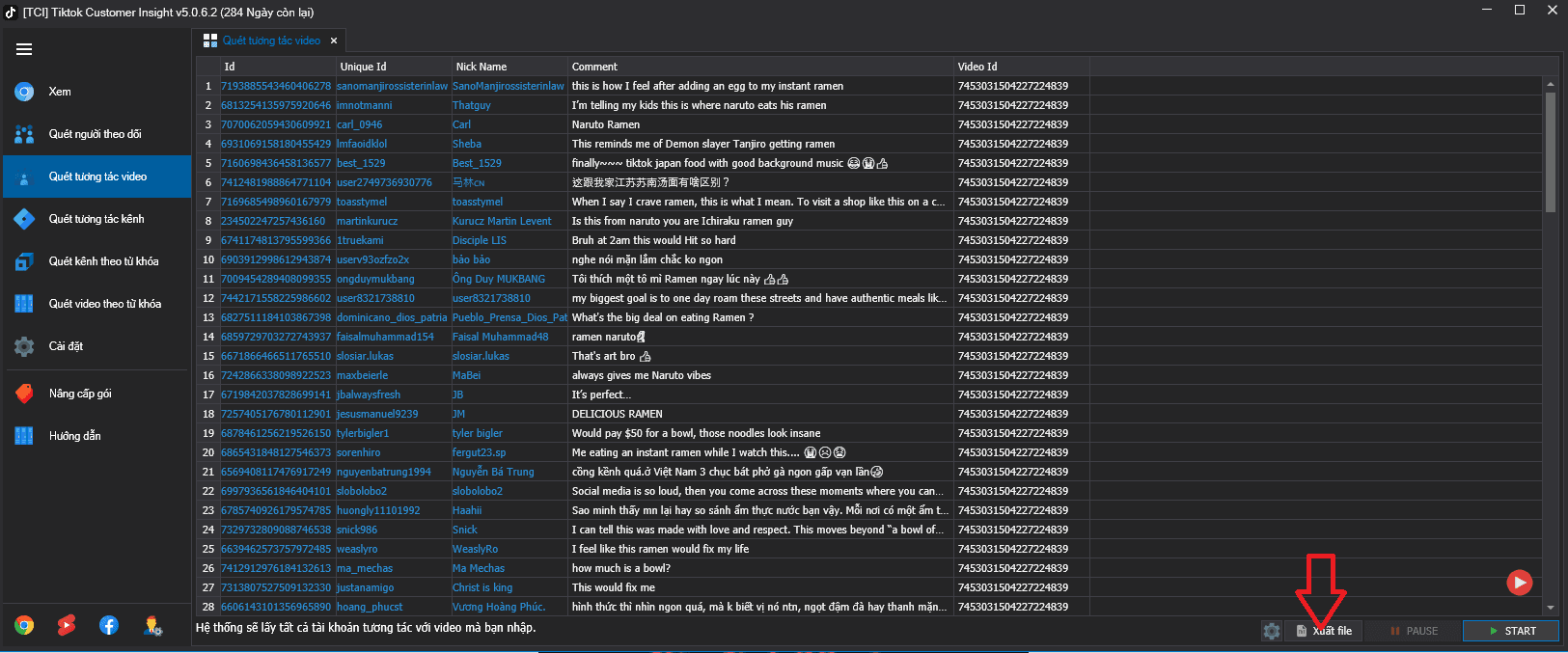
Task: Select comment 'always gives me Naruto vibes'
Action: click(x=642, y=375)
